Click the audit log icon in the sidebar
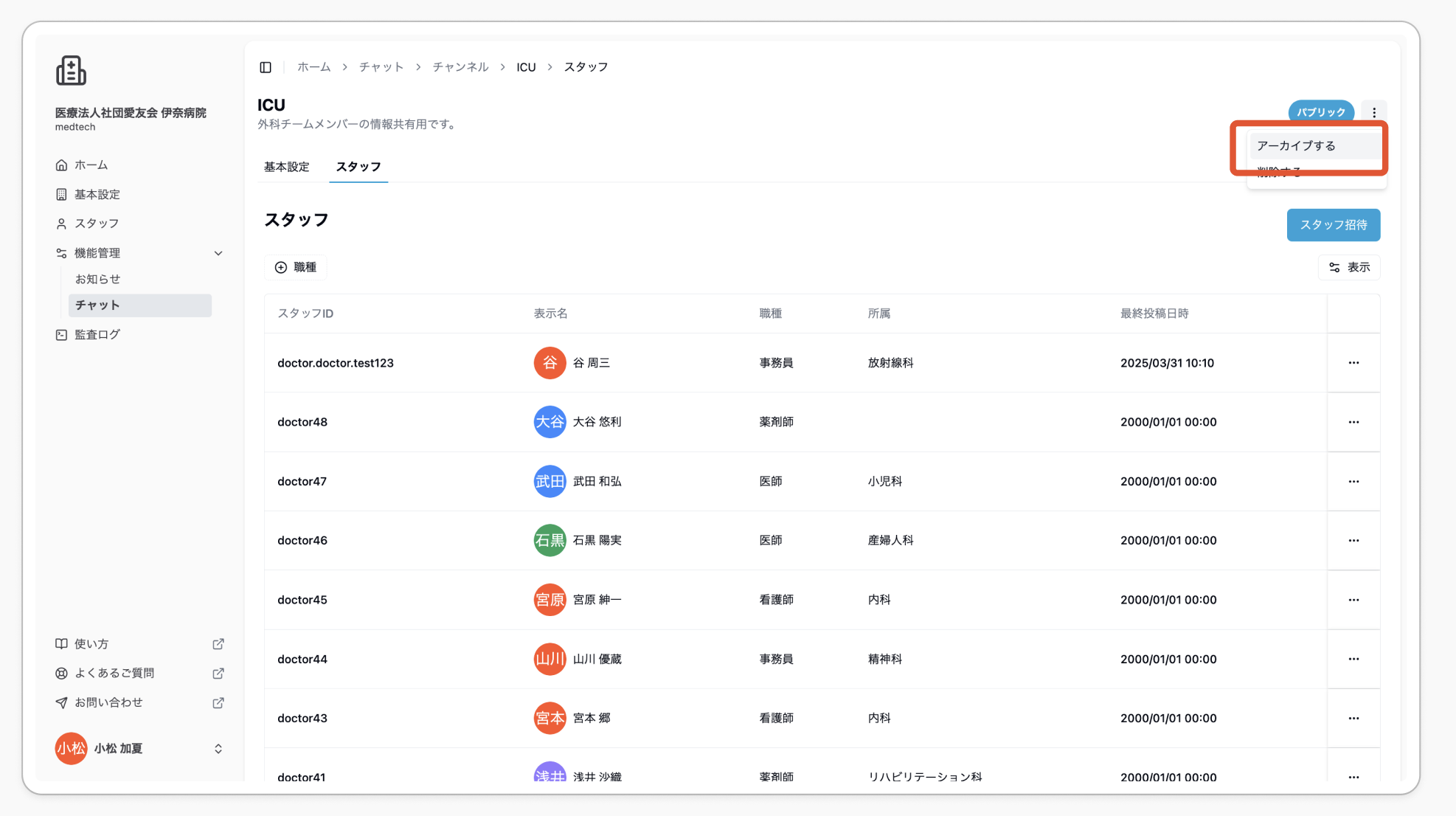The image size is (1456, 816). tap(61, 335)
